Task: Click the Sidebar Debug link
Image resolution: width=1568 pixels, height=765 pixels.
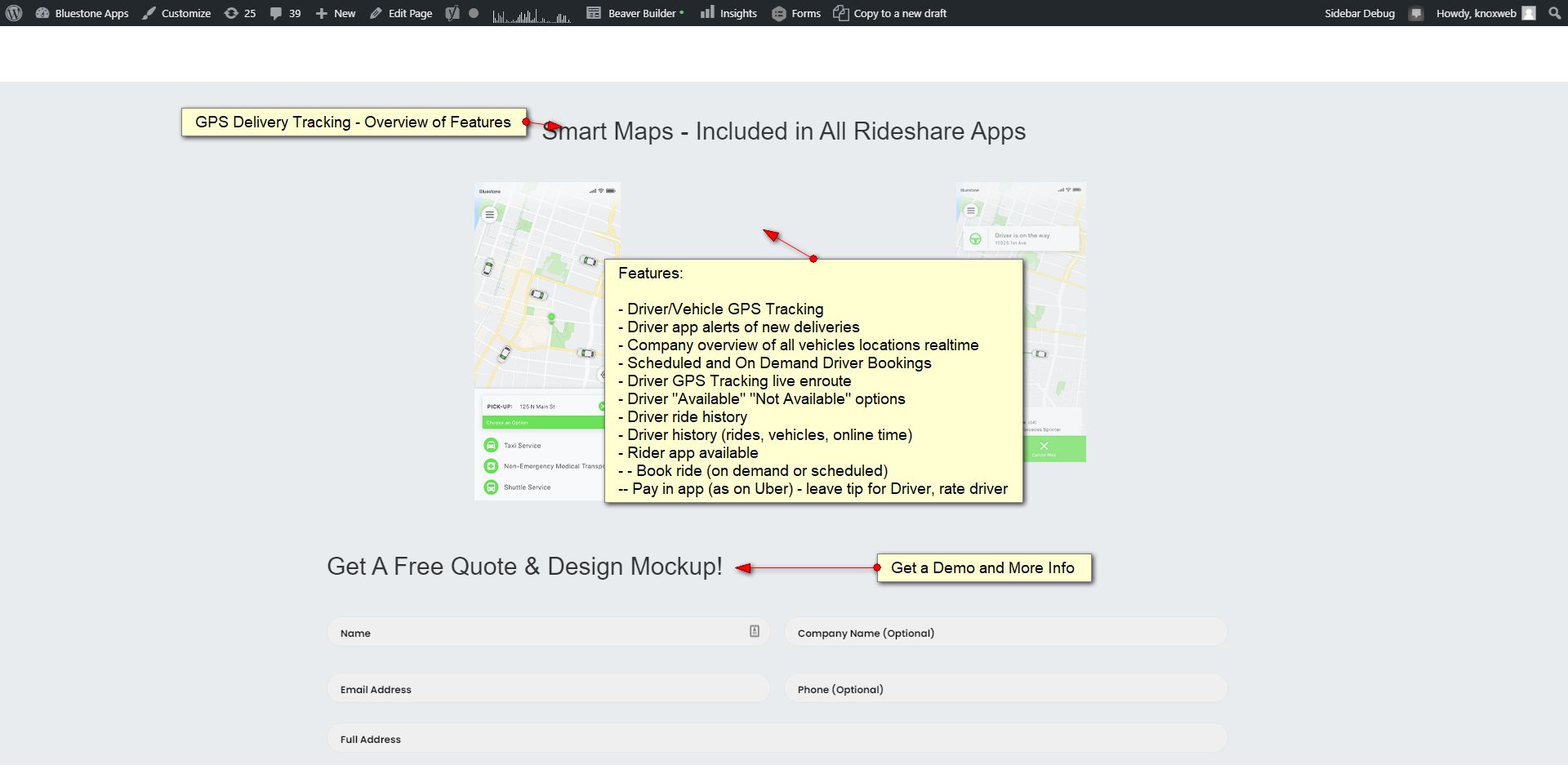Action: 1359,13
